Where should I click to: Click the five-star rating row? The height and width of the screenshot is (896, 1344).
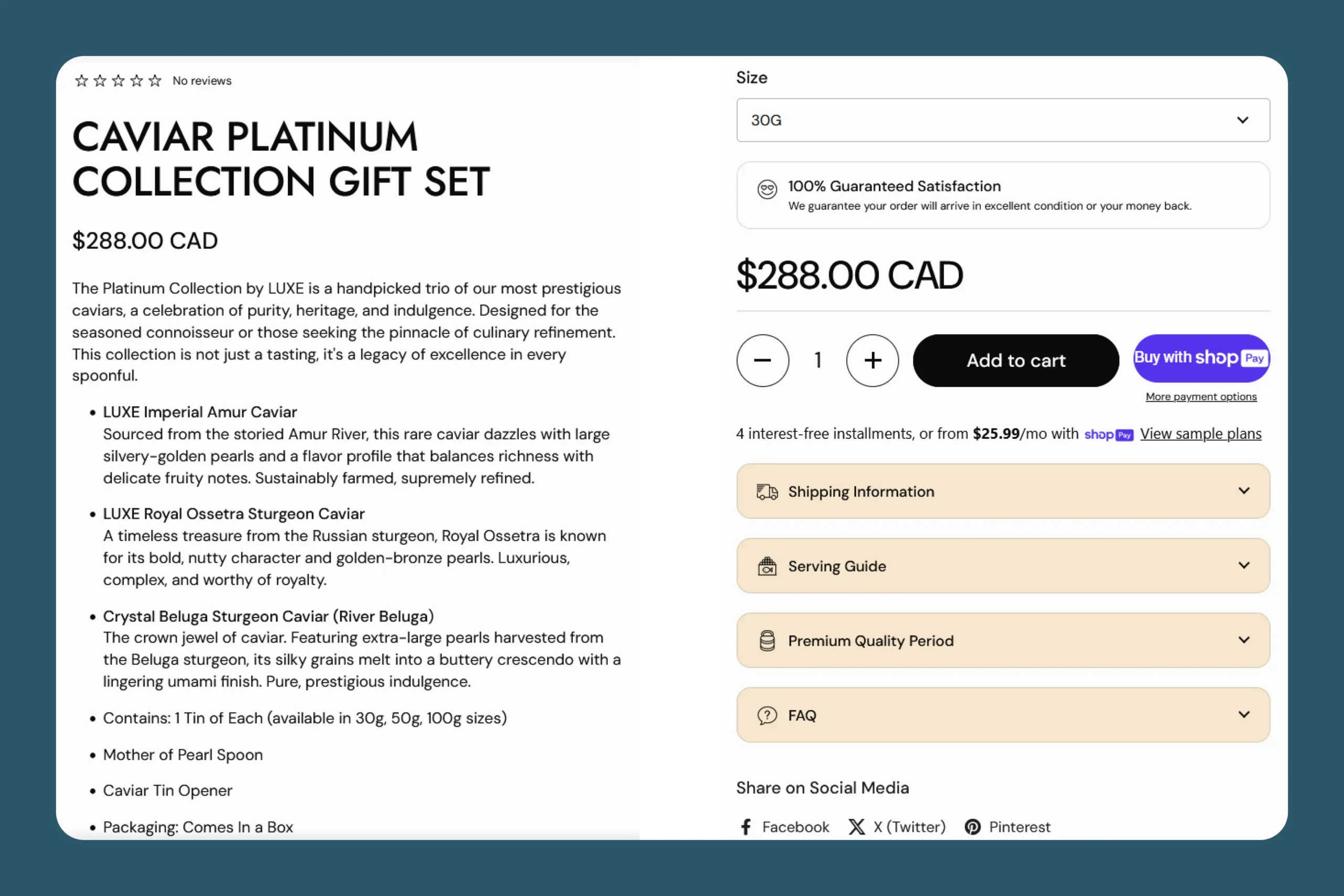pos(118,80)
